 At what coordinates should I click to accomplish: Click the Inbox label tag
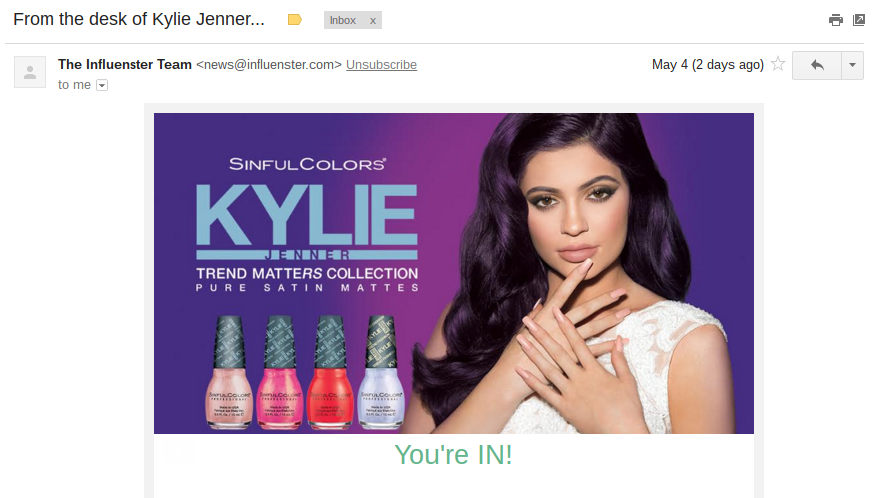click(343, 21)
